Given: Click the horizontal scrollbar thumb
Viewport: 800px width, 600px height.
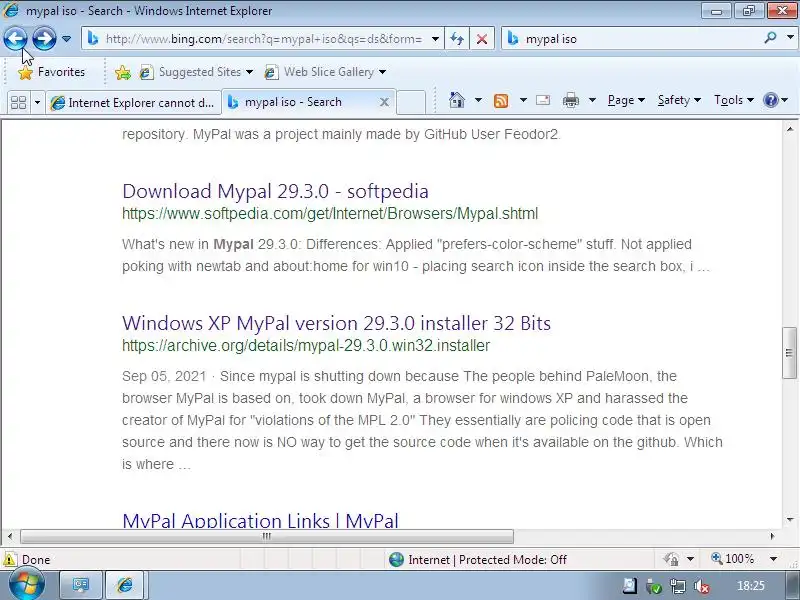Looking at the screenshot, I should click(x=266, y=536).
